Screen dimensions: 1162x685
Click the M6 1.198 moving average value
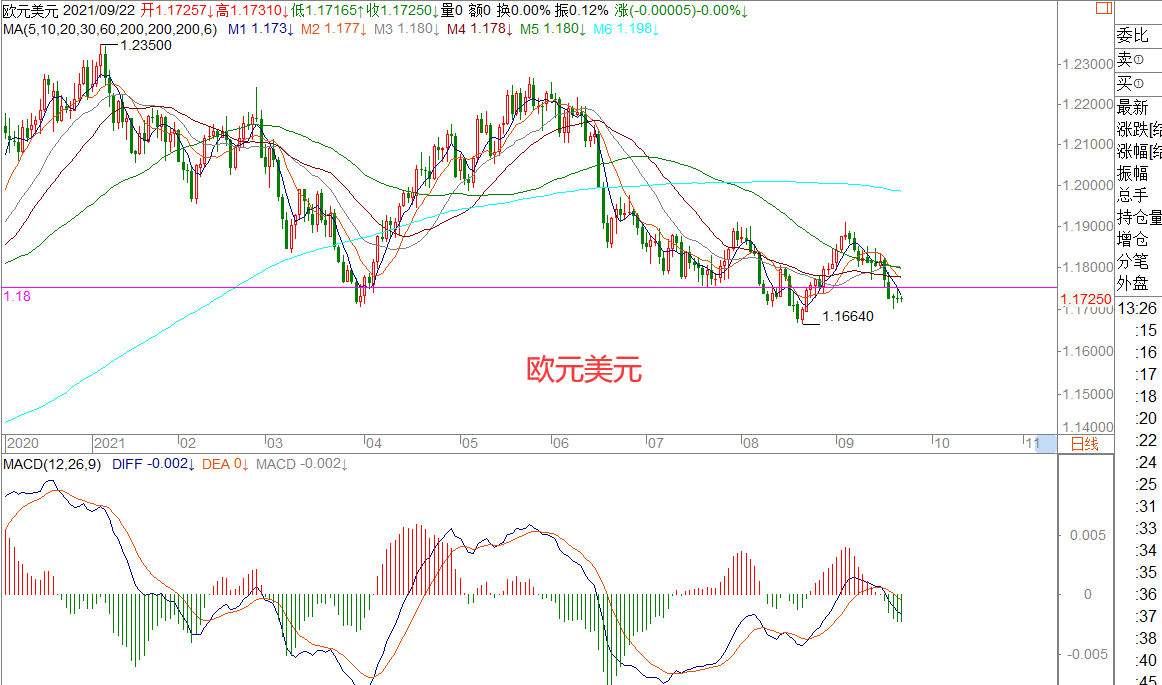coord(627,29)
